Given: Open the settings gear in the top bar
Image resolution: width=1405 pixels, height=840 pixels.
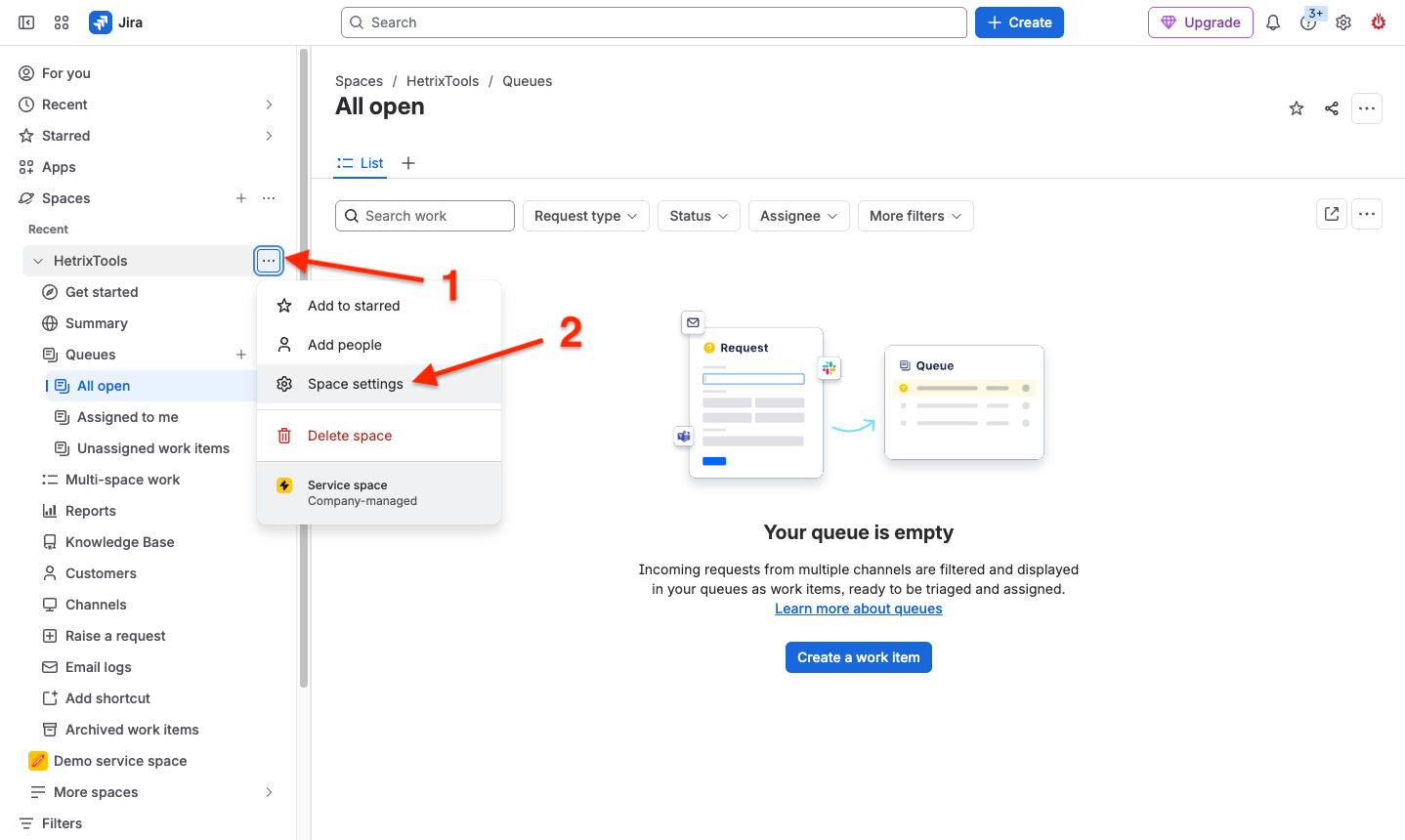Looking at the screenshot, I should (x=1343, y=22).
